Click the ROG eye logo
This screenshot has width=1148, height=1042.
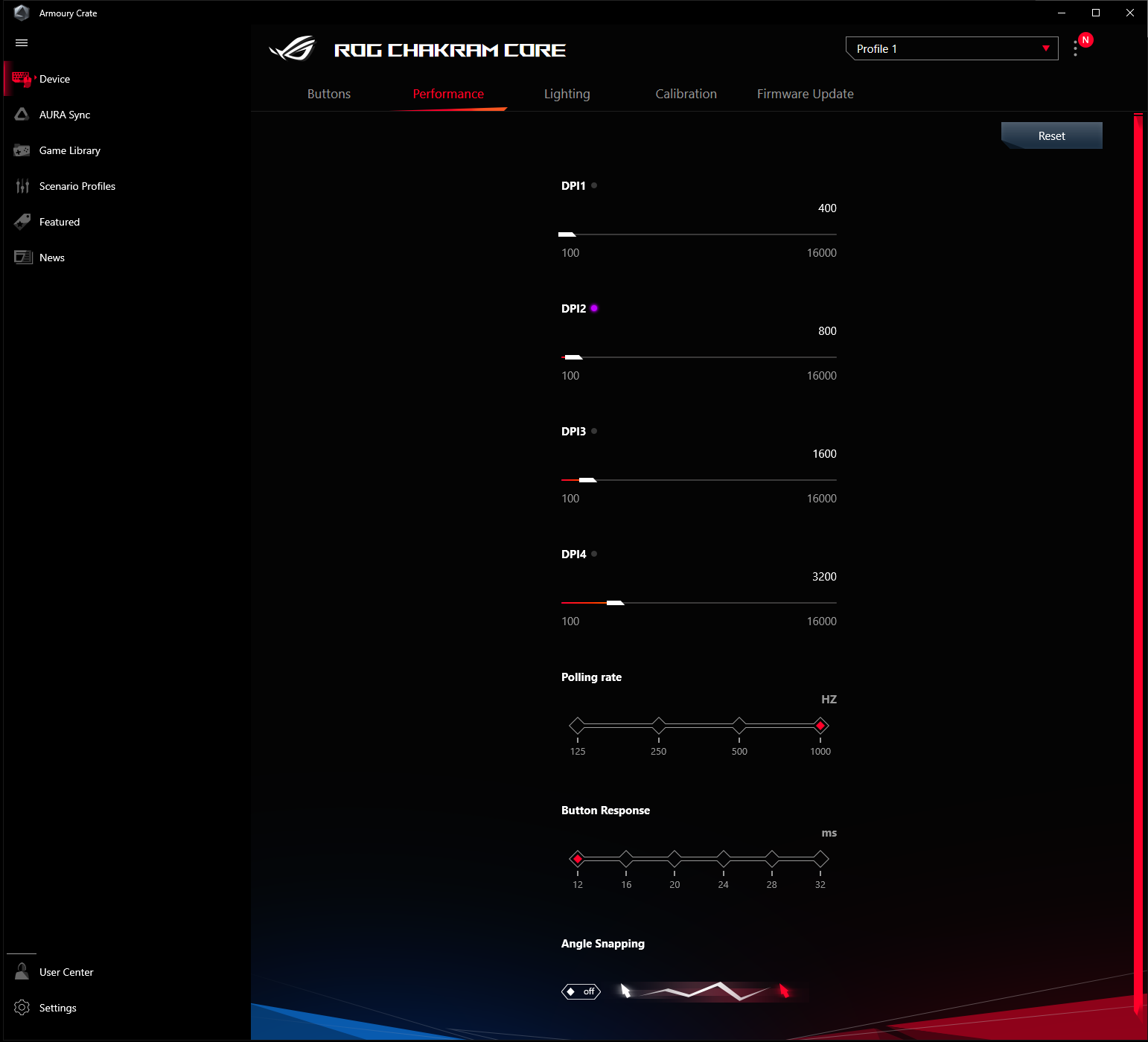[x=293, y=49]
